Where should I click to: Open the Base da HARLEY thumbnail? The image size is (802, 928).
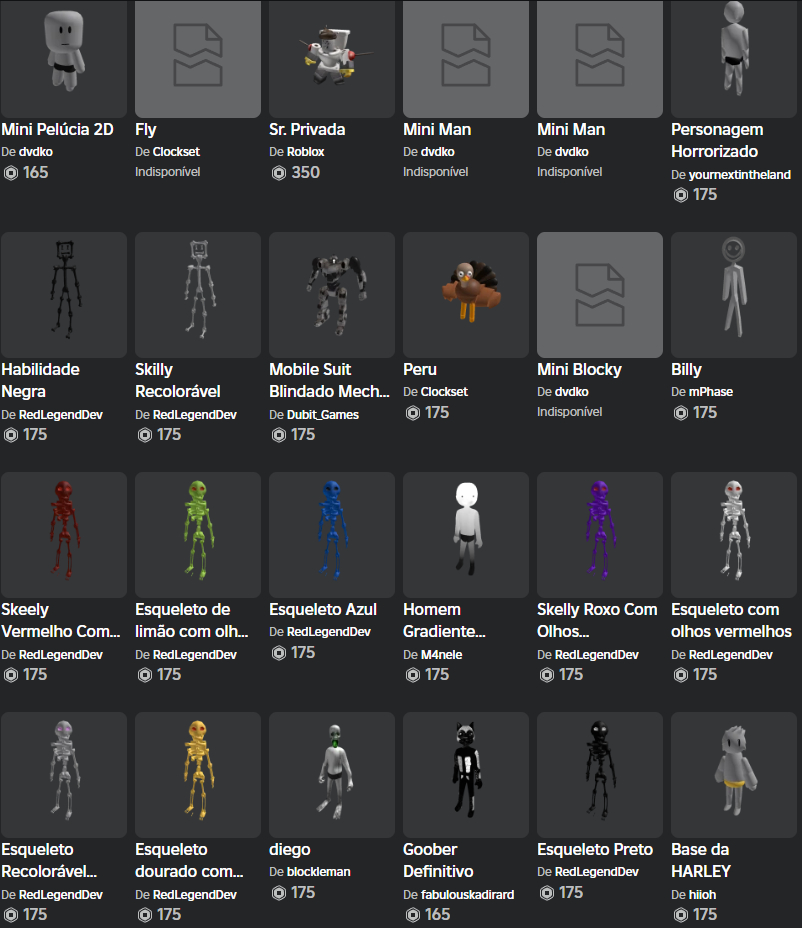coord(734,775)
